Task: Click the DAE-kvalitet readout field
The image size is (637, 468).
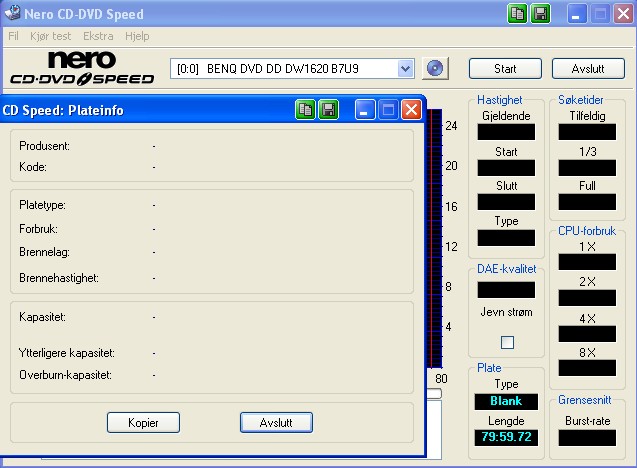Action: [506, 290]
